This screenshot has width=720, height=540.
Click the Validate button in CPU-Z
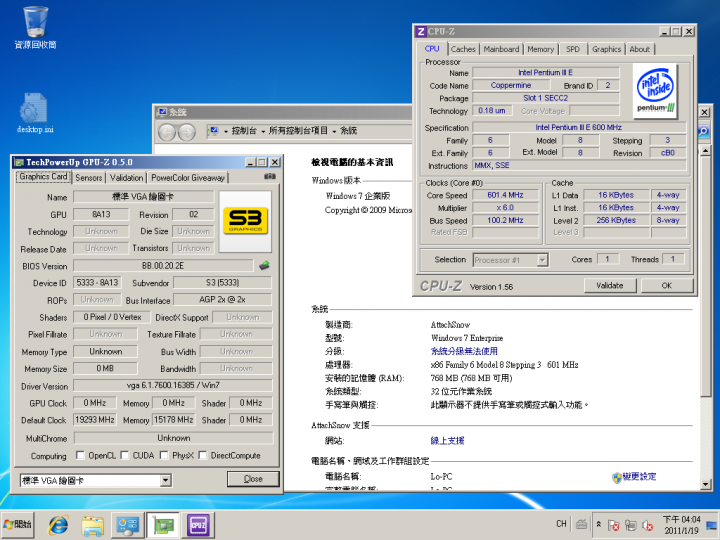tap(610, 286)
